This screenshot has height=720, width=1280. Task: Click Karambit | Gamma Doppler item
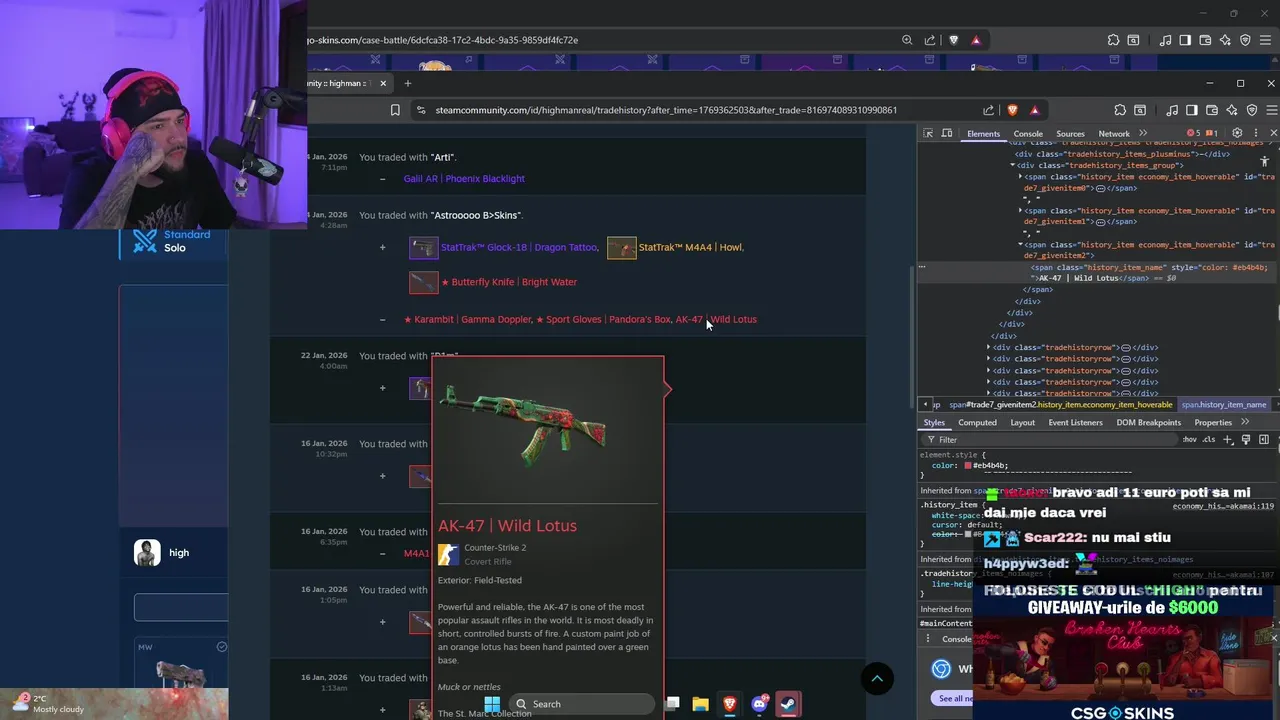(468, 319)
